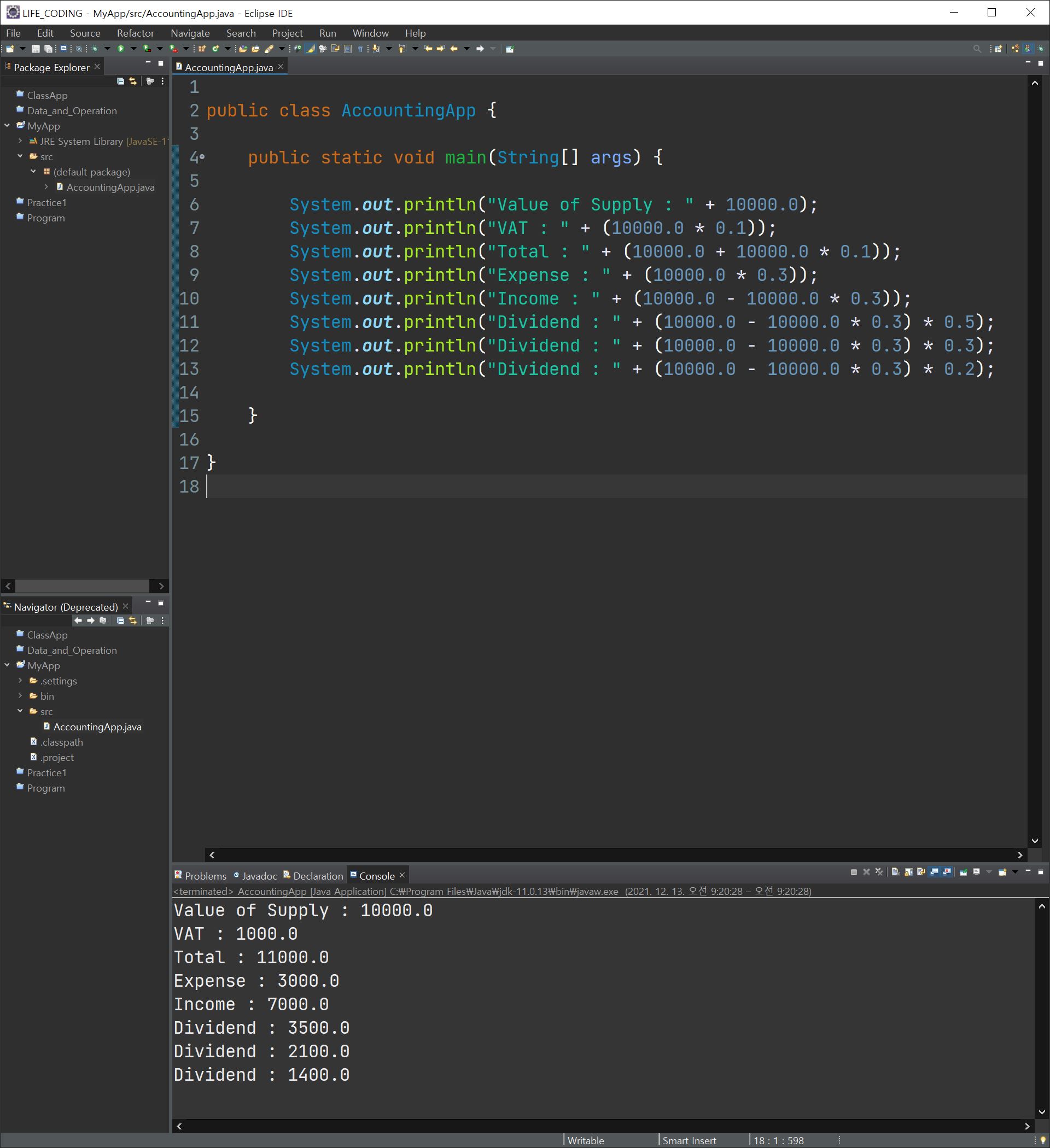This screenshot has width=1050, height=1148.
Task: Close the AccountingApp.java editor tab
Action: click(x=281, y=67)
